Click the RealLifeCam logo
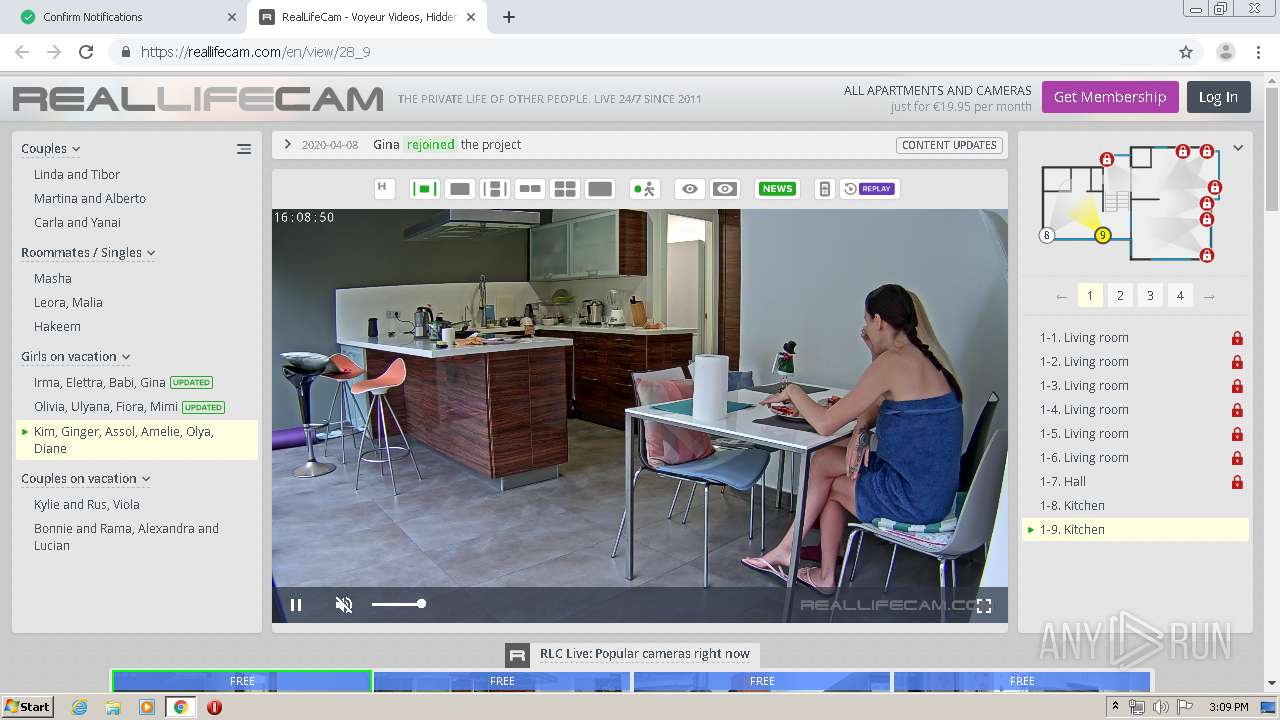The image size is (1280, 720). 198,99
